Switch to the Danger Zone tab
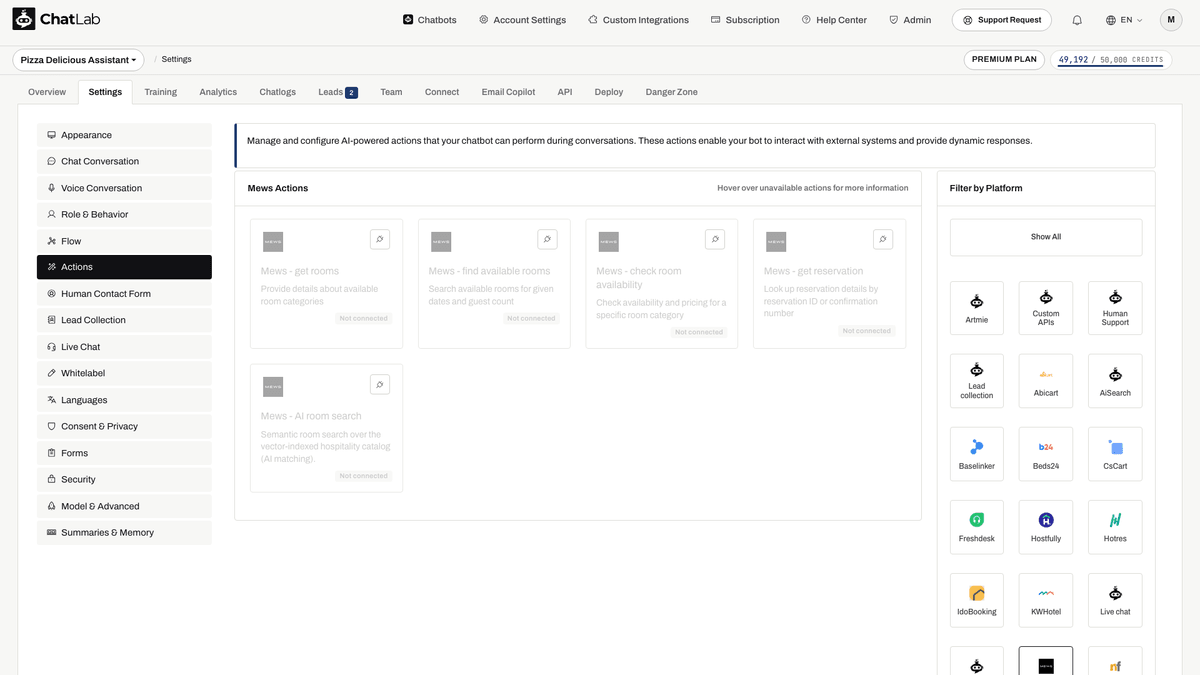This screenshot has height=675, width=1200. (672, 92)
